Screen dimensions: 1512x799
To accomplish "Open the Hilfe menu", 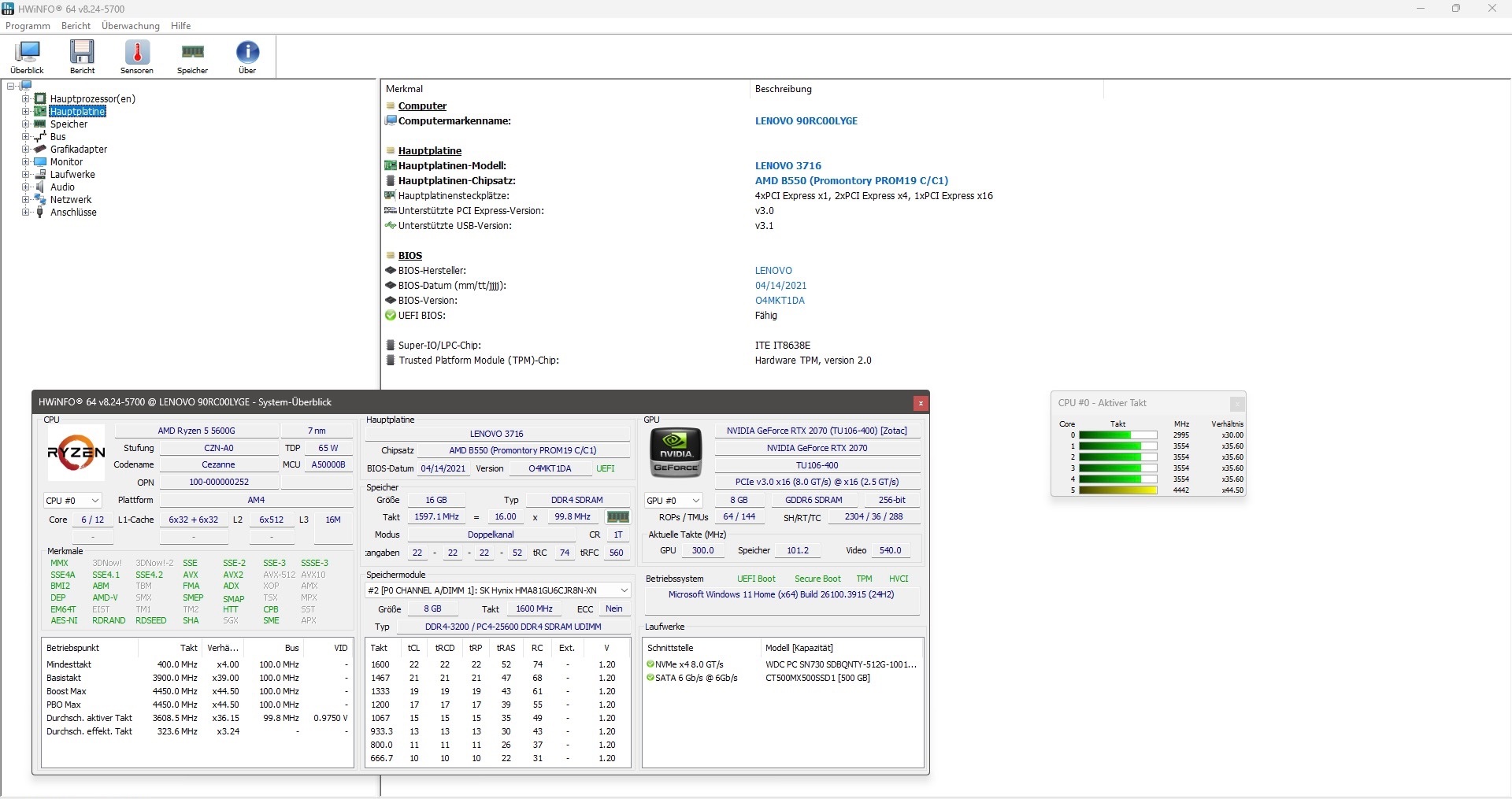I will click(181, 26).
